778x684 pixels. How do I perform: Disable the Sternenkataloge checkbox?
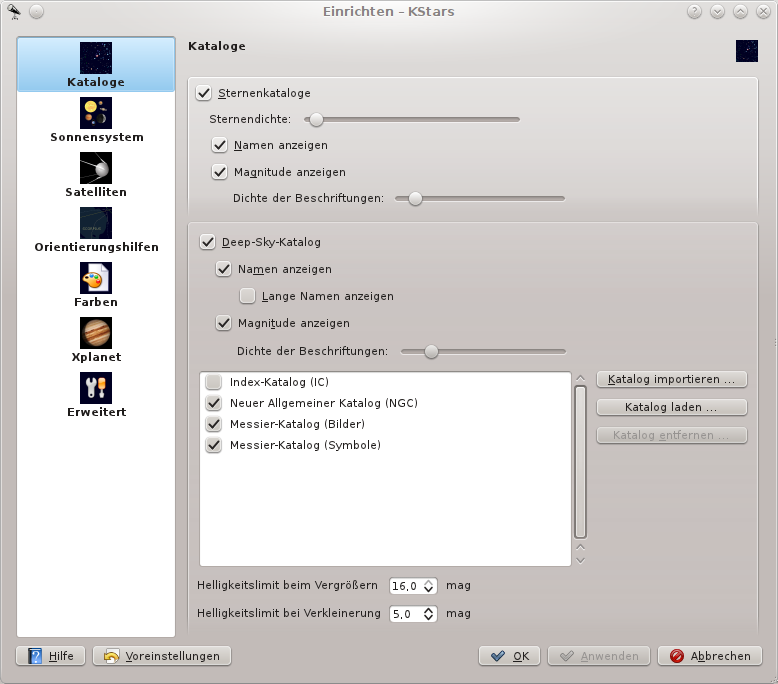pos(204,93)
